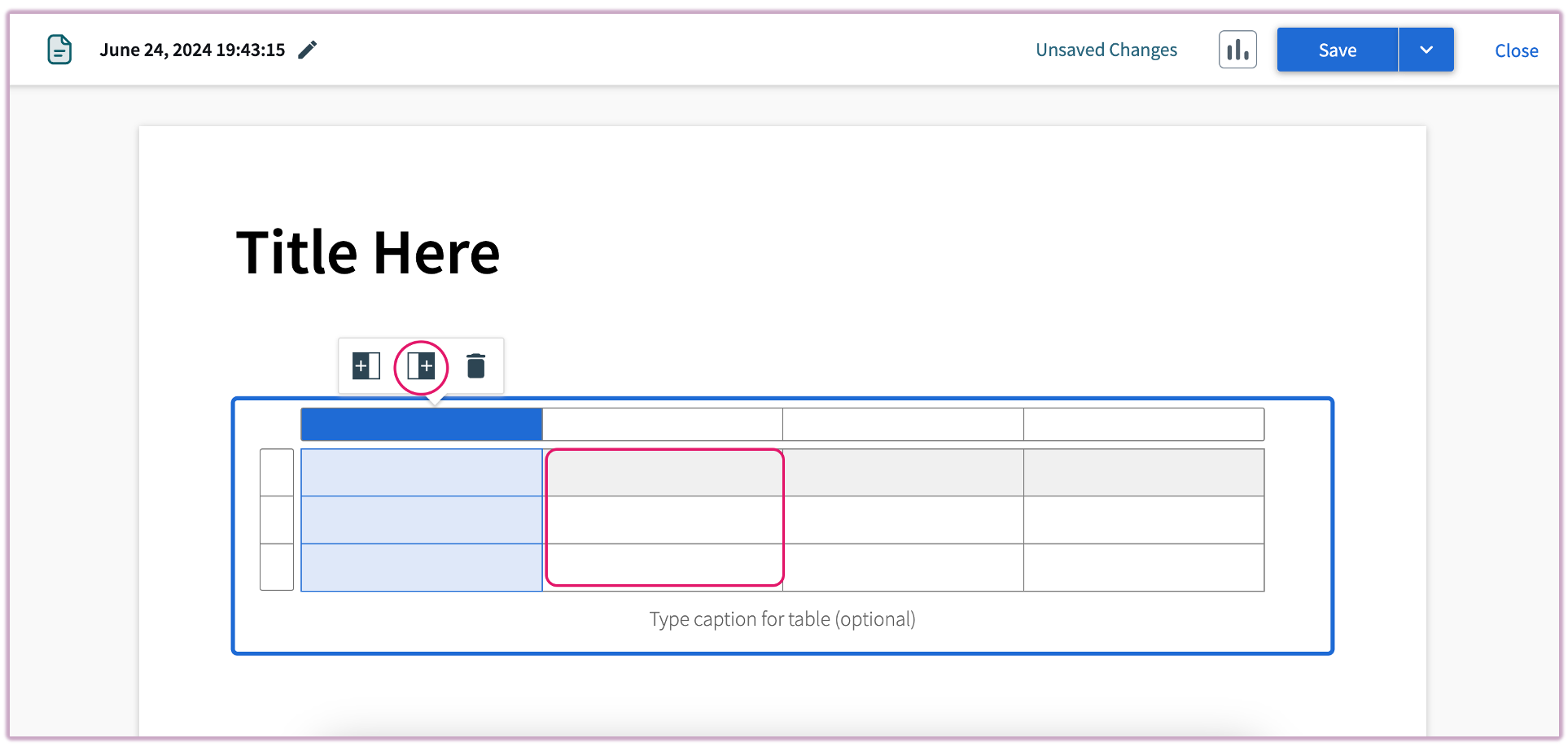
Task: Click the Close link
Action: point(1516,50)
